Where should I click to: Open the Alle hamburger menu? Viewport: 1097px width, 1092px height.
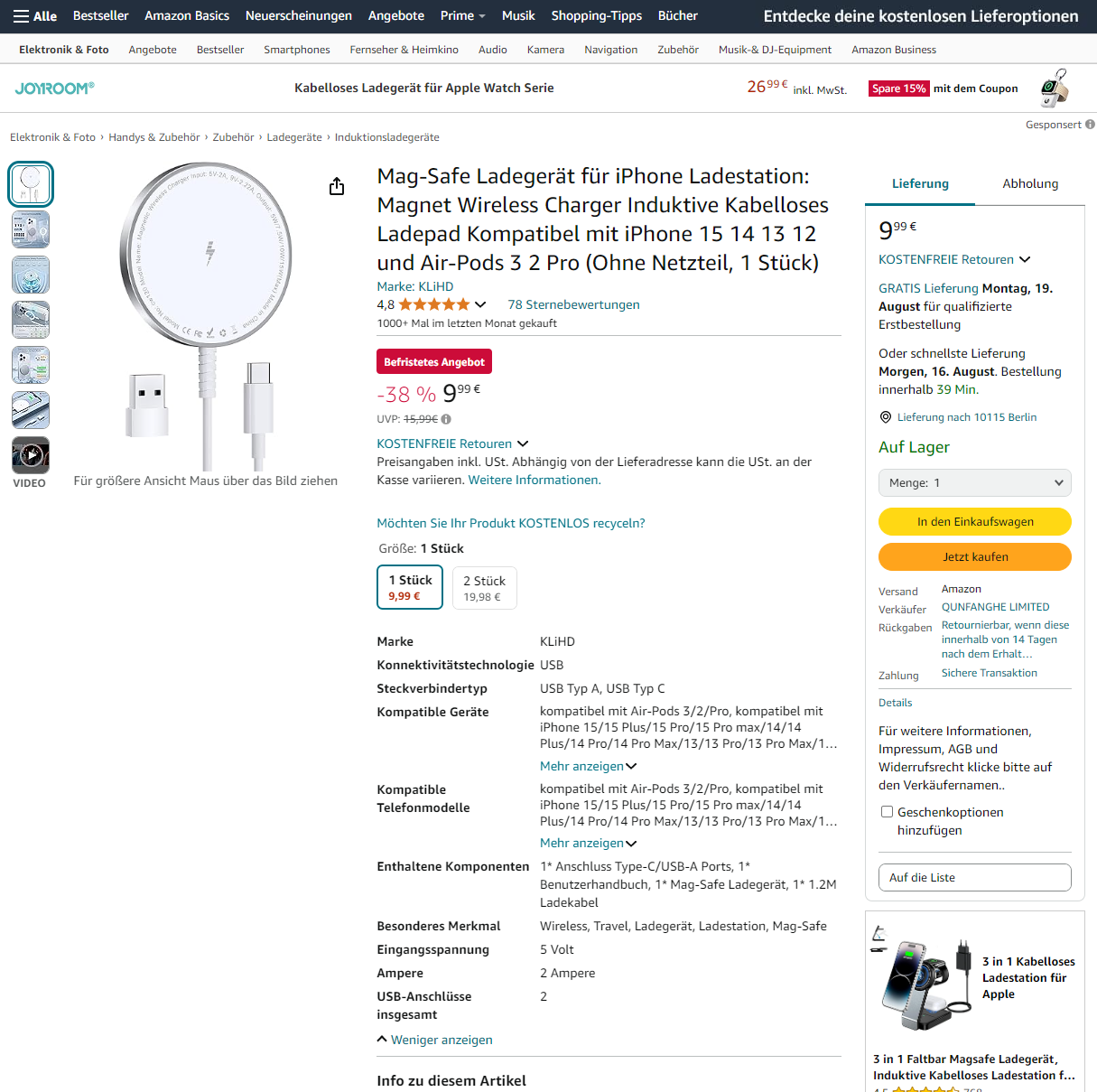[35, 16]
